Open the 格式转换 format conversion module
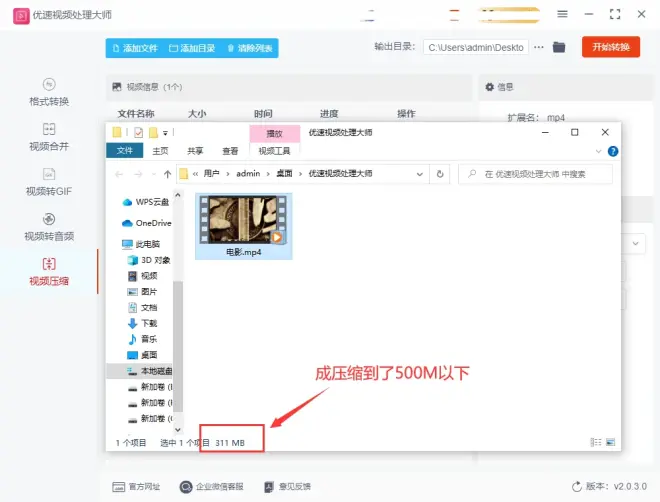The width and height of the screenshot is (660, 502). [49, 92]
